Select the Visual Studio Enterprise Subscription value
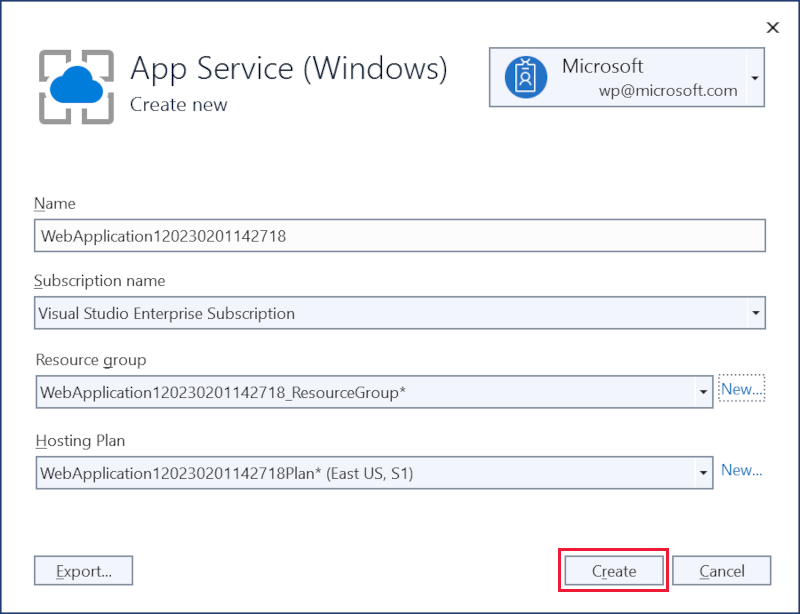Viewport: 800px width, 614px height. point(168,313)
